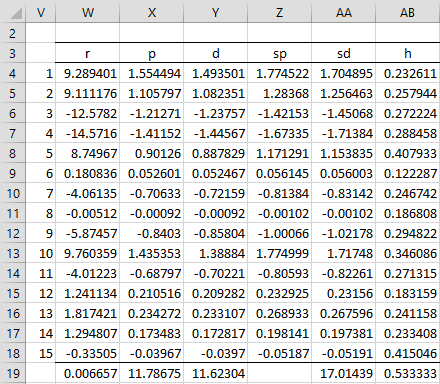The width and height of the screenshot is (440, 384).
Task: Select row header 3
Action: pyautogui.click(x=13, y=53)
